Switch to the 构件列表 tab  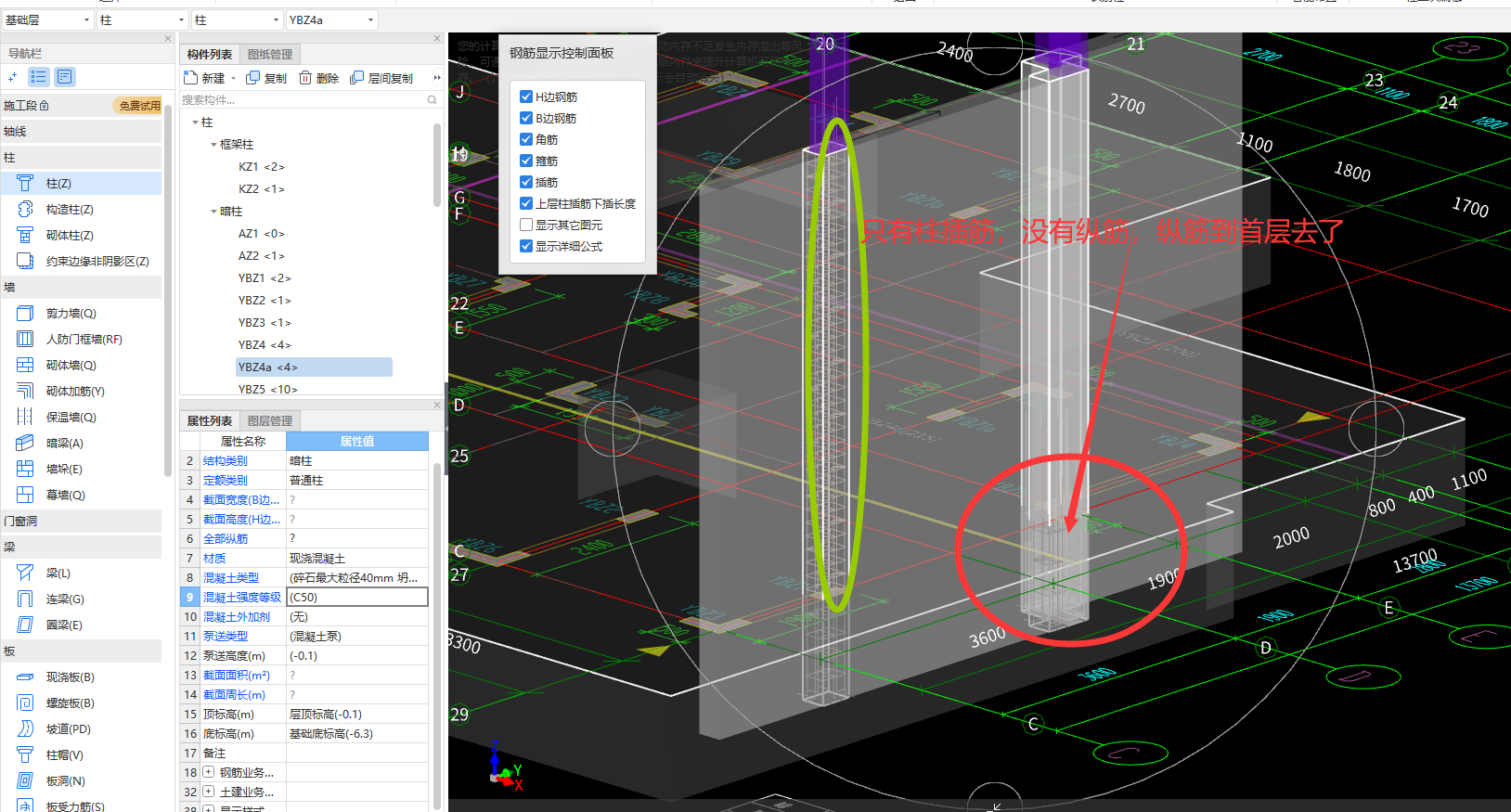(210, 54)
